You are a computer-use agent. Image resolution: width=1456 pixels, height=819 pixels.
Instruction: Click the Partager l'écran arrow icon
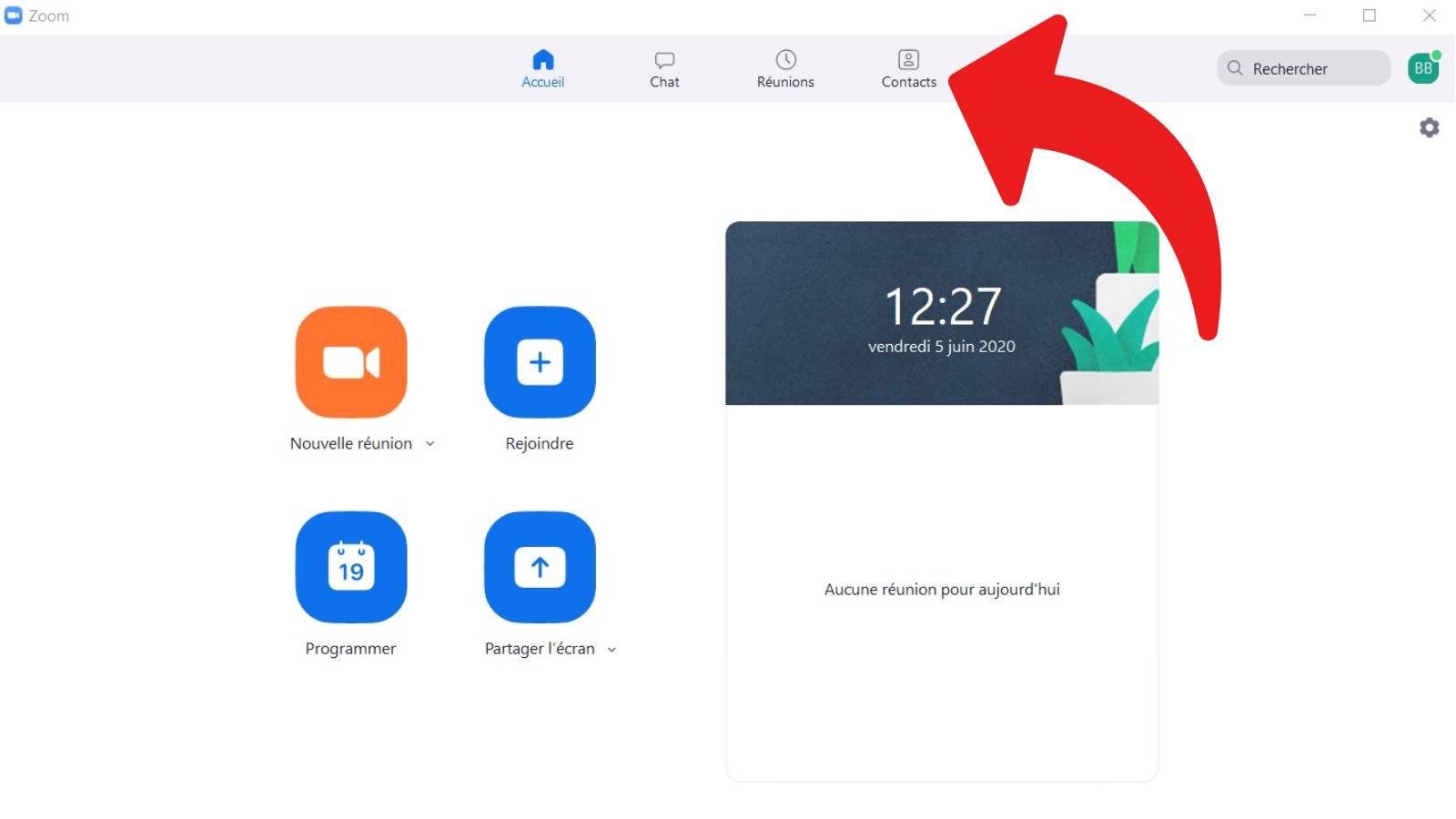540,567
